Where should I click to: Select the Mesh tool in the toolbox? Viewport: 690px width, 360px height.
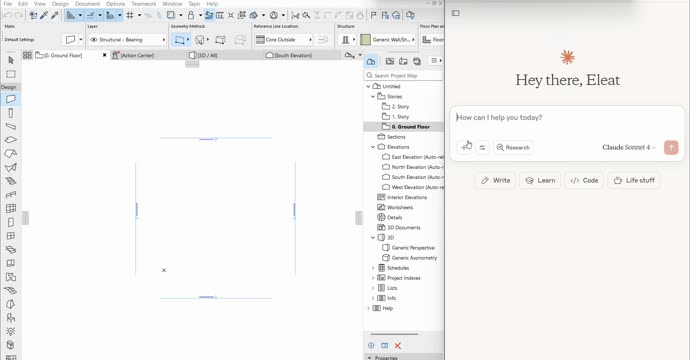click(x=11, y=290)
